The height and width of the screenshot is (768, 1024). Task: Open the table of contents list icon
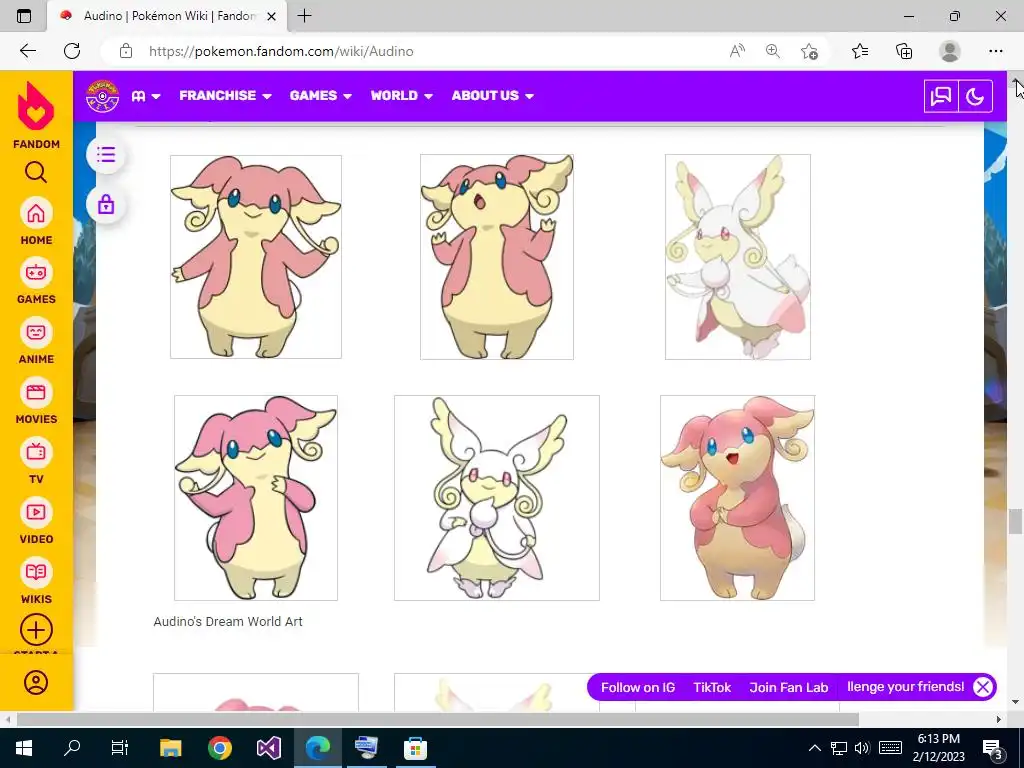106,155
